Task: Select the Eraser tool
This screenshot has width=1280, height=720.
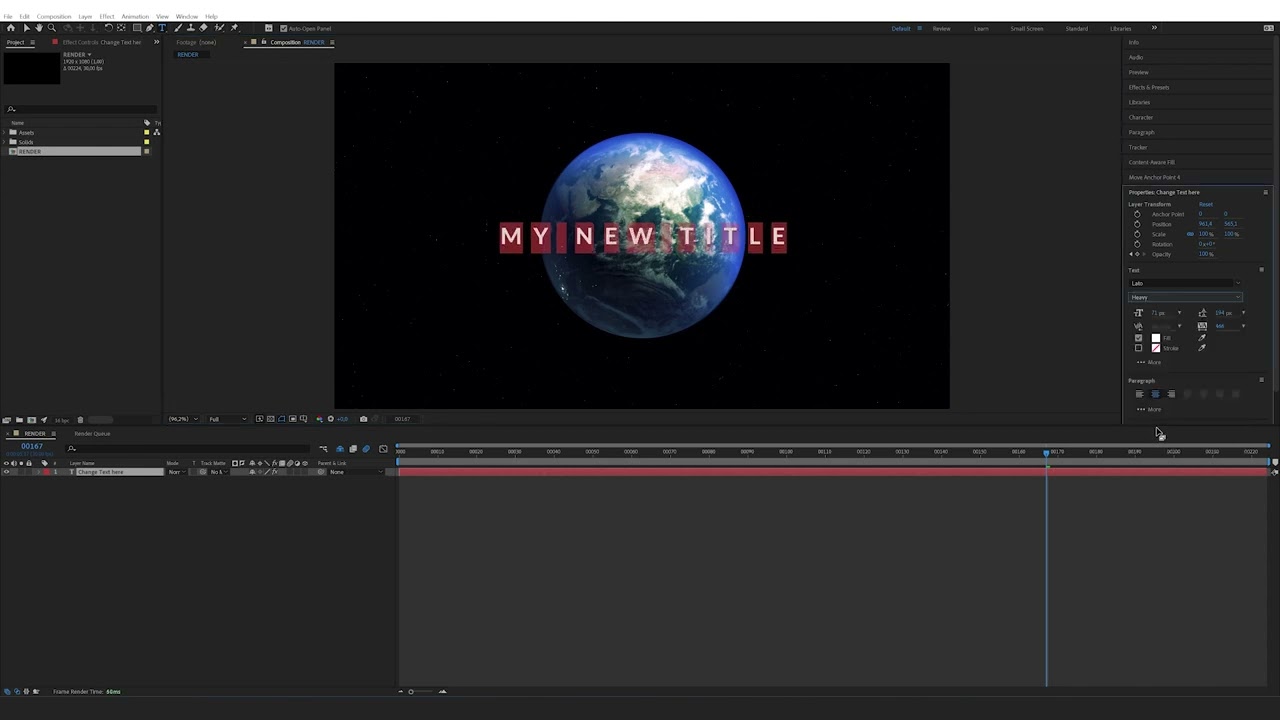Action: (204, 28)
